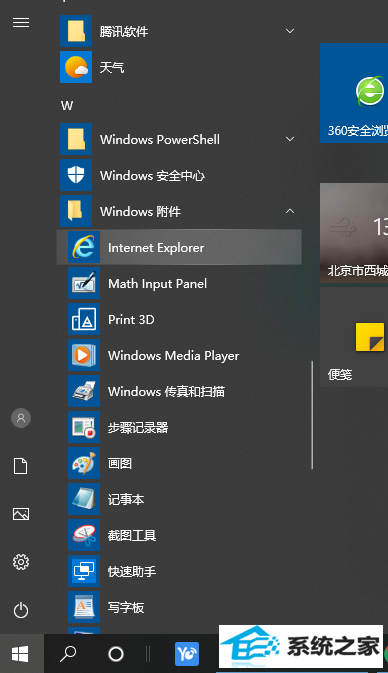The image size is (388, 673).
Task: Open the user account icon
Action: (x=21, y=418)
